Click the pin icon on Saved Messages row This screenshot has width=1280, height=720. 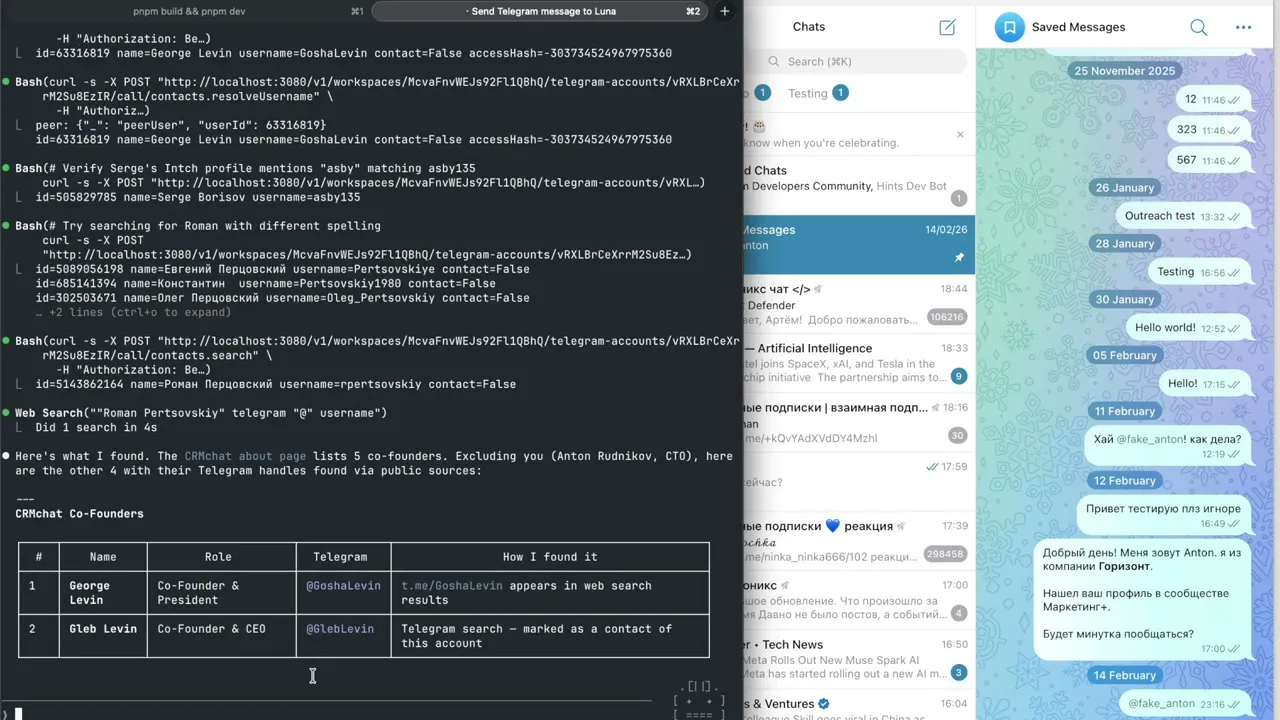coord(959,257)
